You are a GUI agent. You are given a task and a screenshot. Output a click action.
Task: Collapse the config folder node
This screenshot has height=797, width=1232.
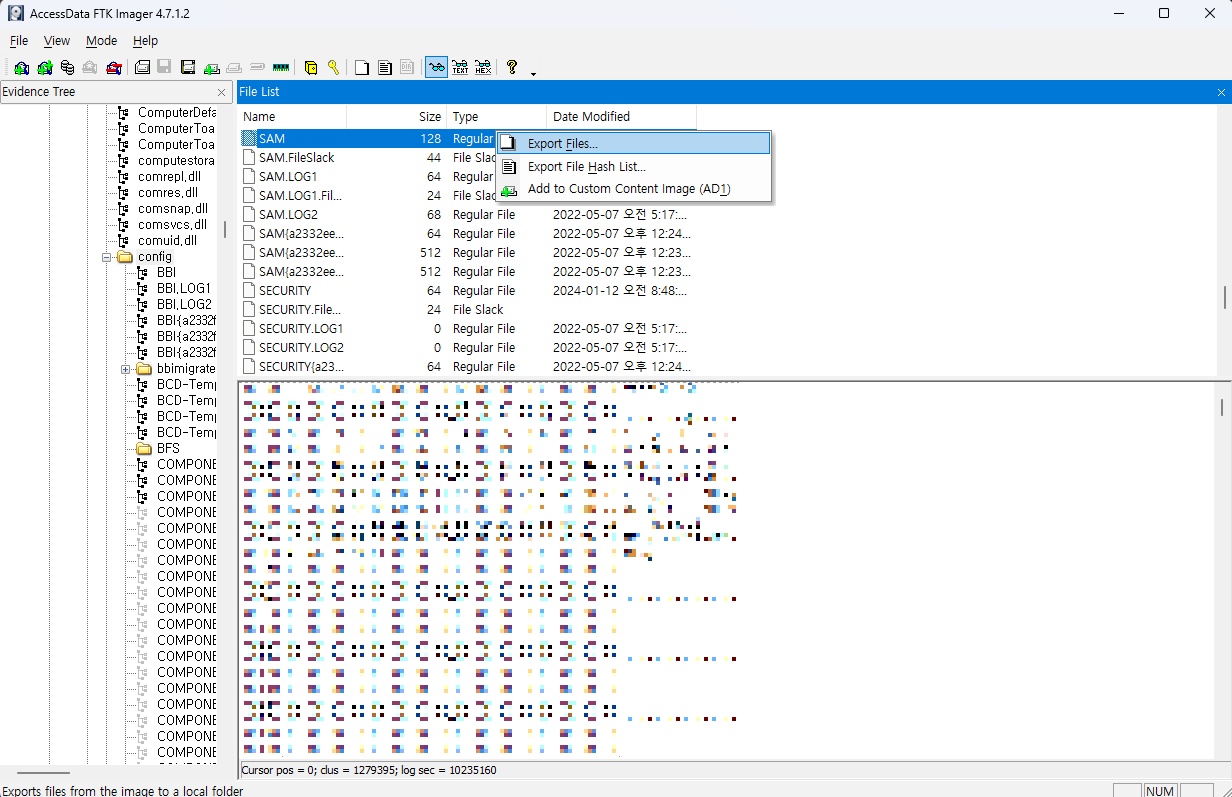[x=106, y=257]
